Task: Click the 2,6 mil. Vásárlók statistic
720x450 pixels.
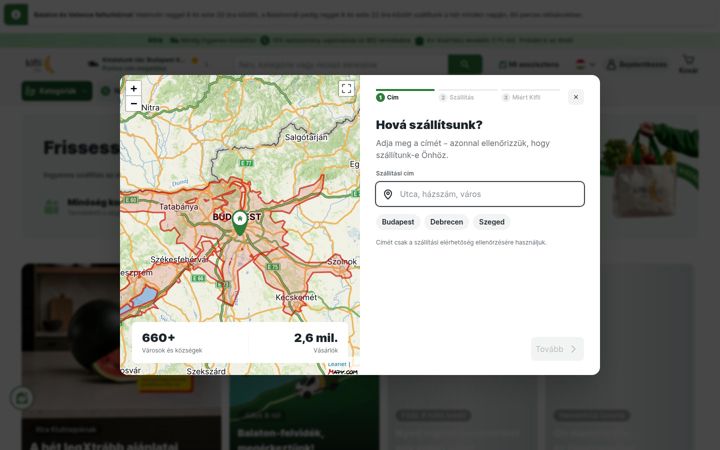Action: click(x=316, y=343)
